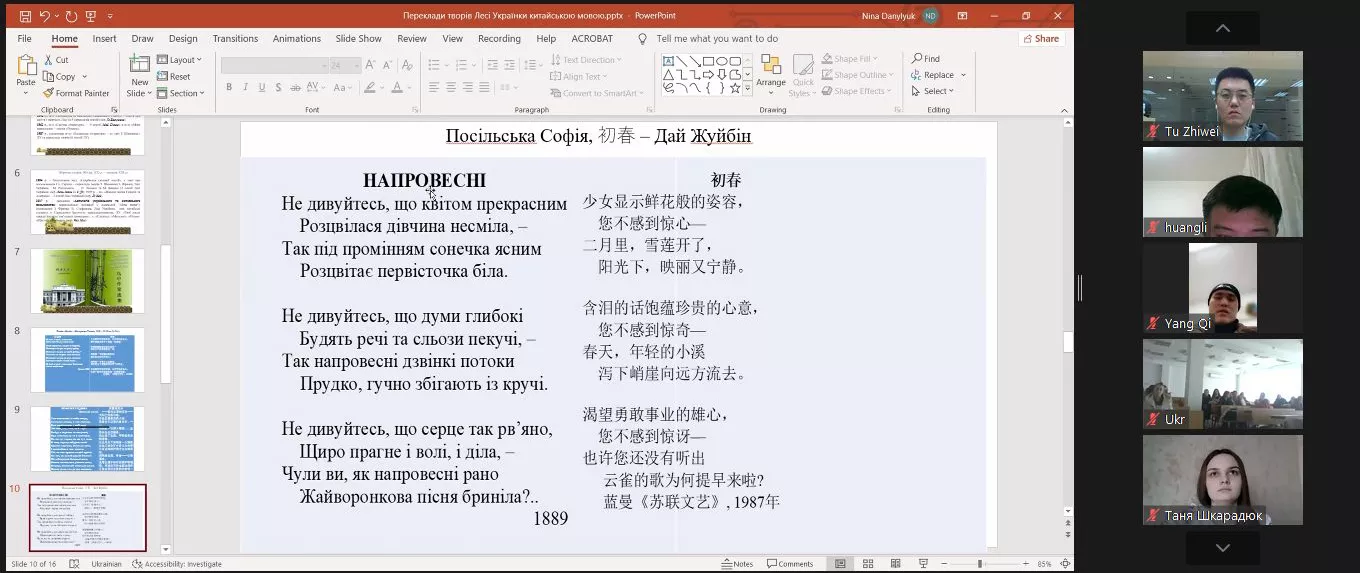Image resolution: width=1360 pixels, height=573 pixels.
Task: Open Comments pane from status bar
Action: [789, 564]
